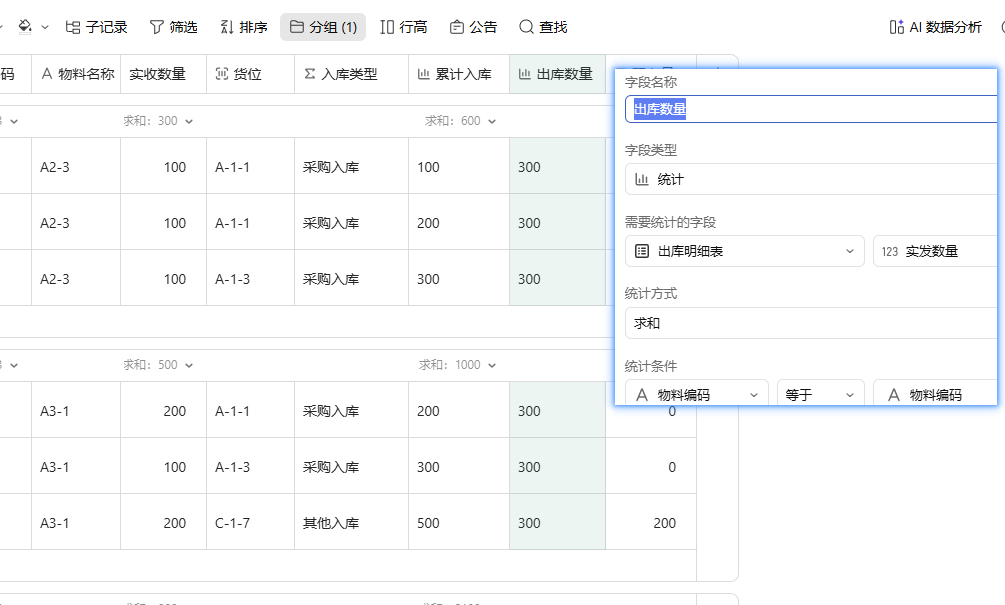Open the 公告 announcement panel
The width and height of the screenshot is (1005, 605).
(473, 27)
